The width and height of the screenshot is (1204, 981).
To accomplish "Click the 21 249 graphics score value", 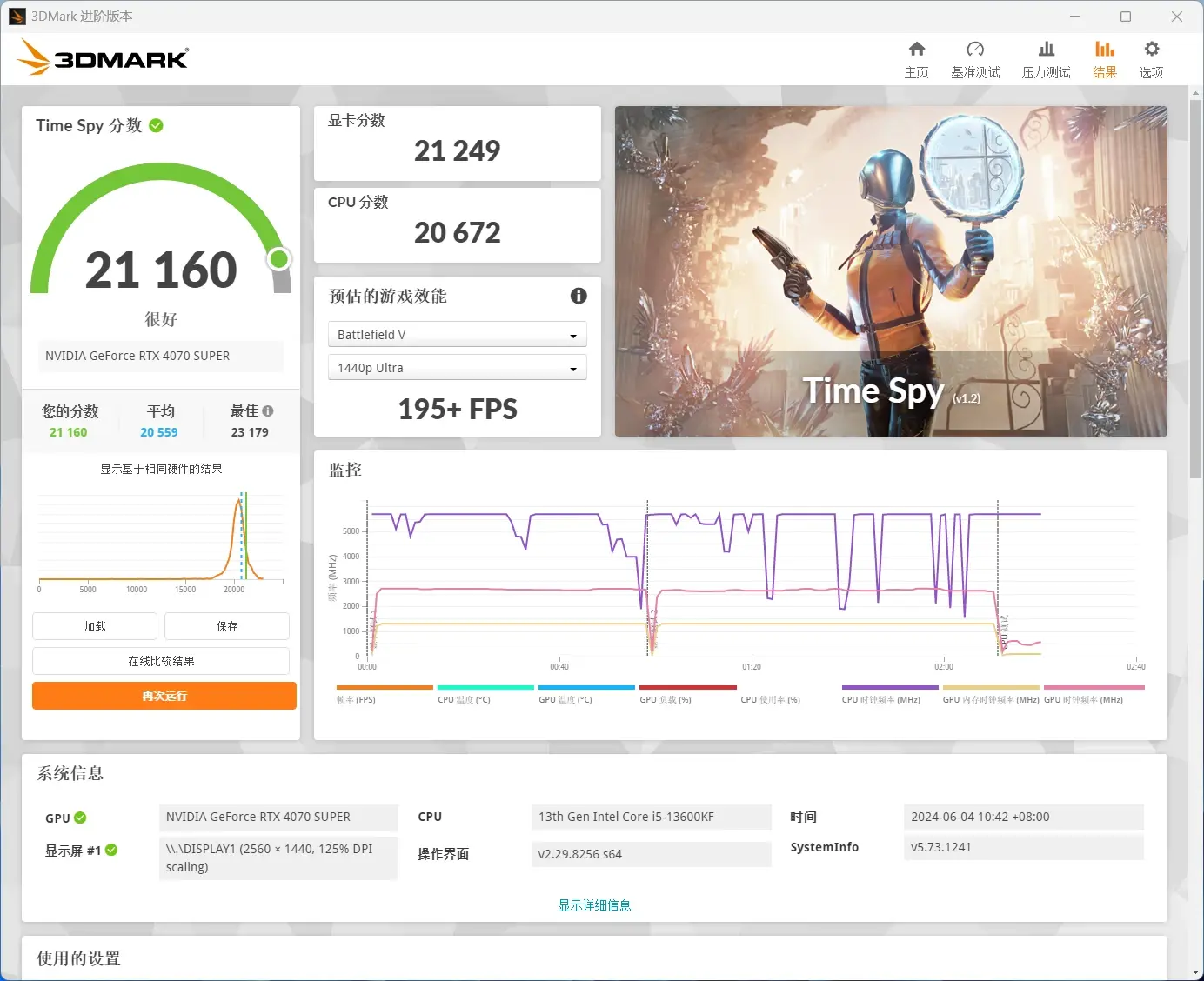I will coord(458,150).
